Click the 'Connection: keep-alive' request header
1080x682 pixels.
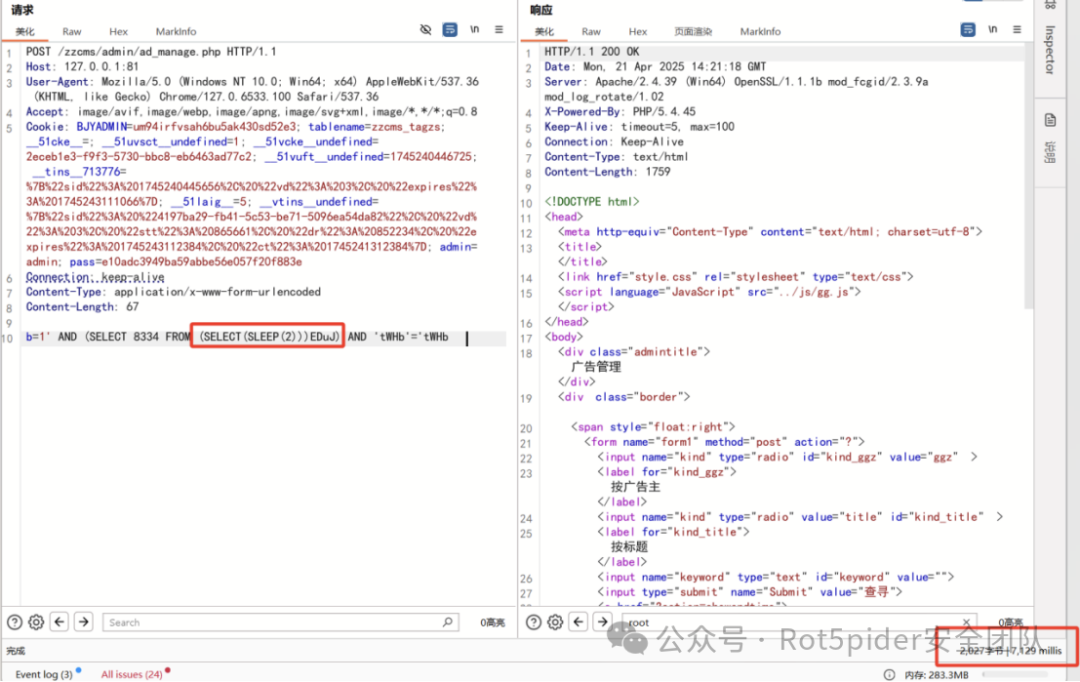[95, 277]
